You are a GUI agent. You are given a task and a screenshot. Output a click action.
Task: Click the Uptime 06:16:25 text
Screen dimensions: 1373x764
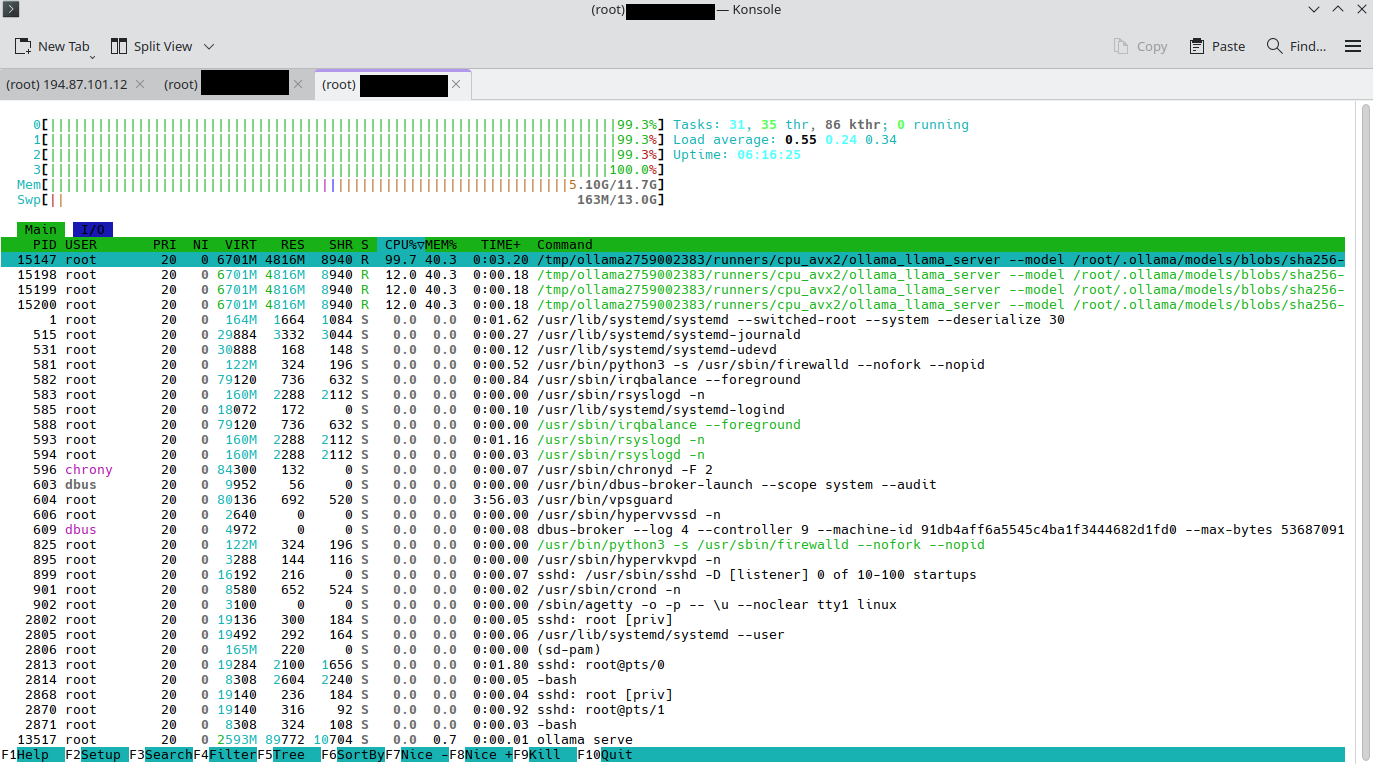[x=737, y=155]
